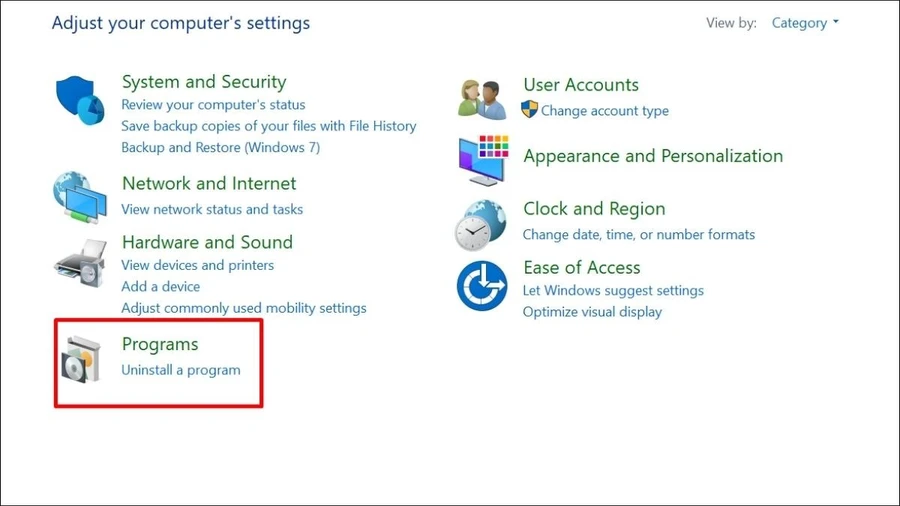Select Review your computer's status
Image resolution: width=900 pixels, height=506 pixels.
click(x=213, y=105)
